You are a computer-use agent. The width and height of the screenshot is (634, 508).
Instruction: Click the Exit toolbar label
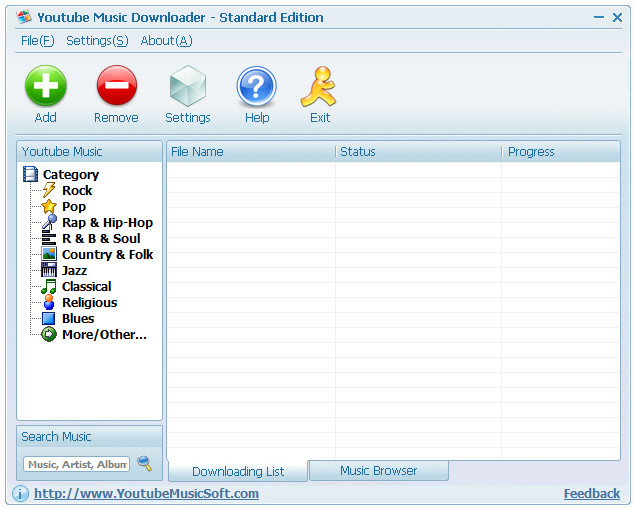tap(320, 117)
